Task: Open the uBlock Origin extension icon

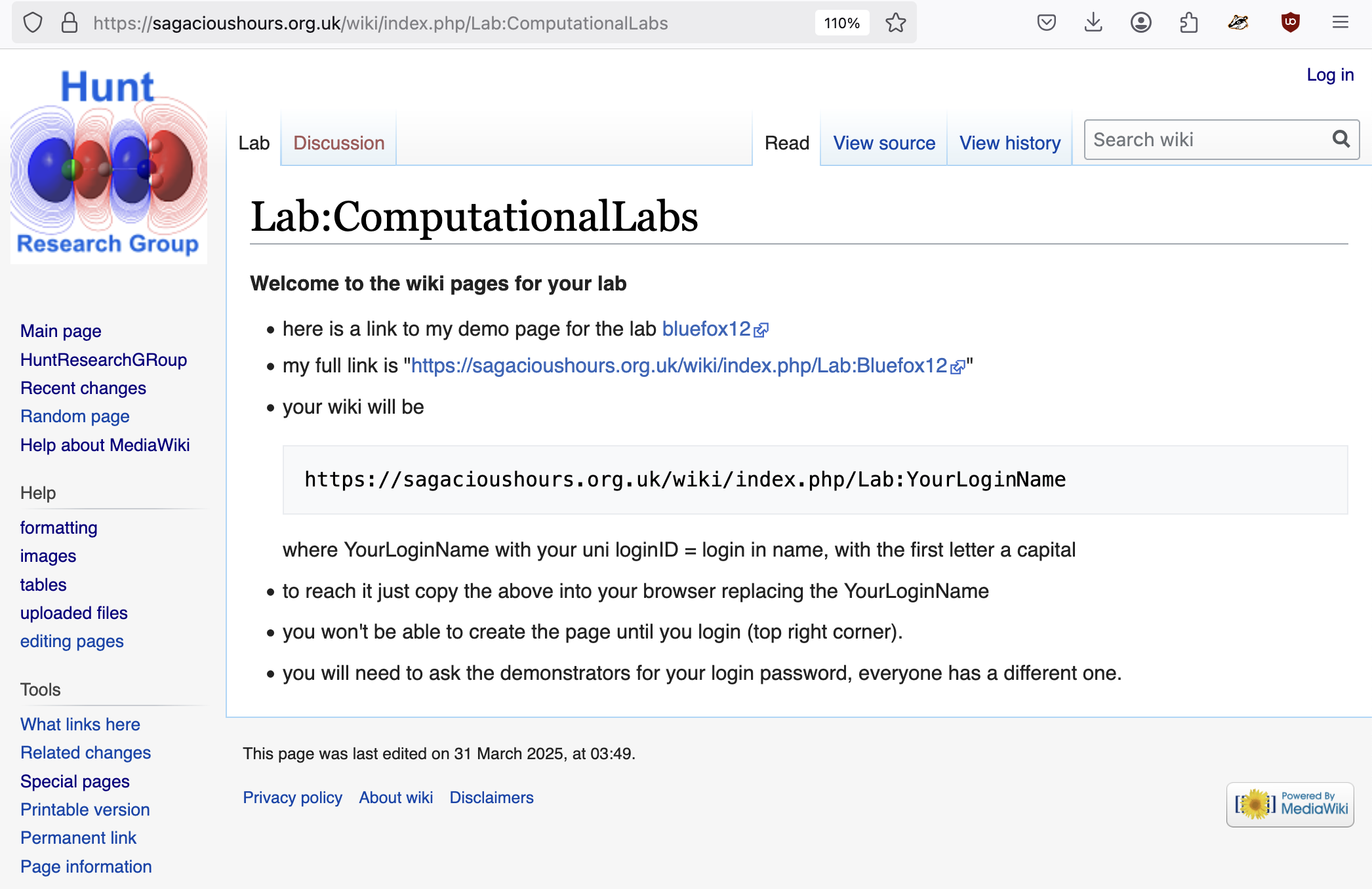Action: [1289, 22]
